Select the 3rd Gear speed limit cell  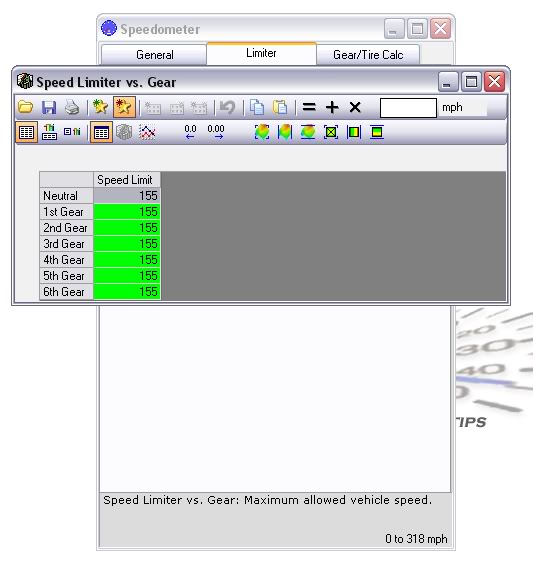pos(127,244)
